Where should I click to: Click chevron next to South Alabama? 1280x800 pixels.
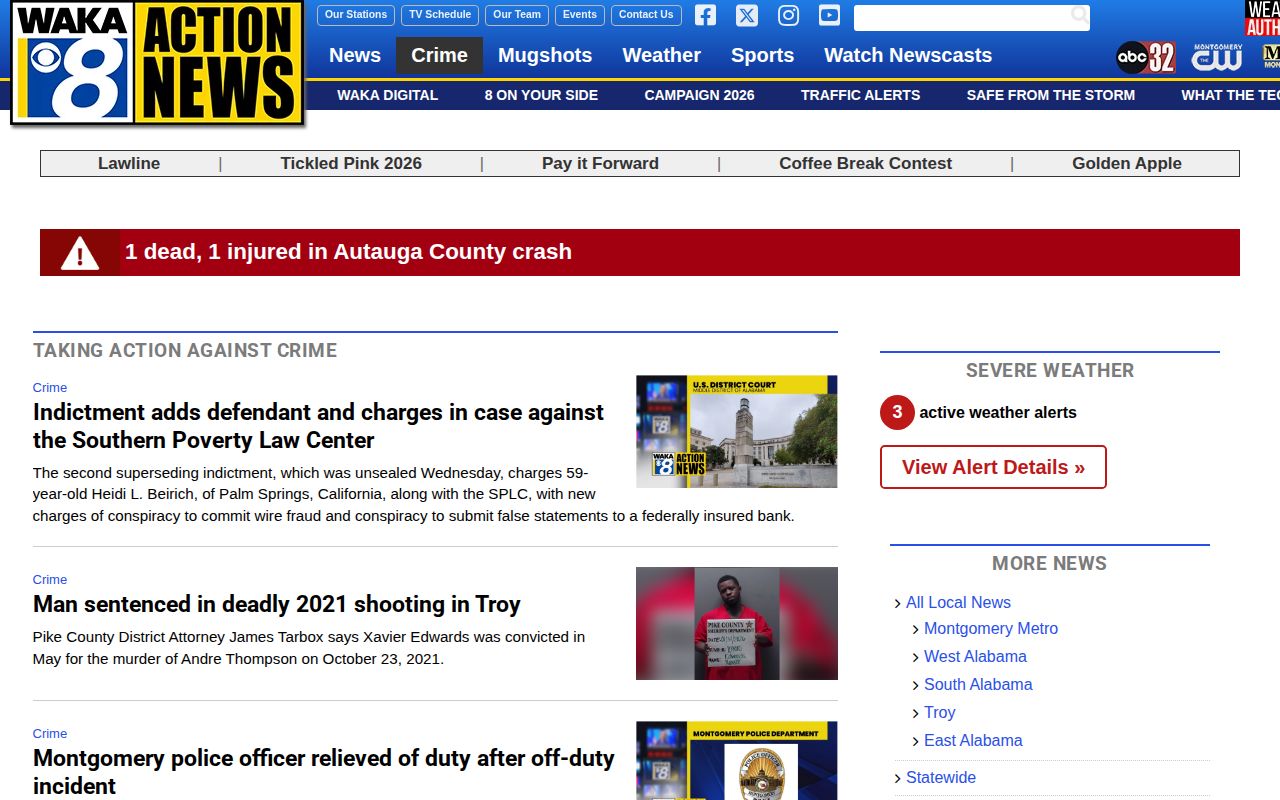coord(916,685)
